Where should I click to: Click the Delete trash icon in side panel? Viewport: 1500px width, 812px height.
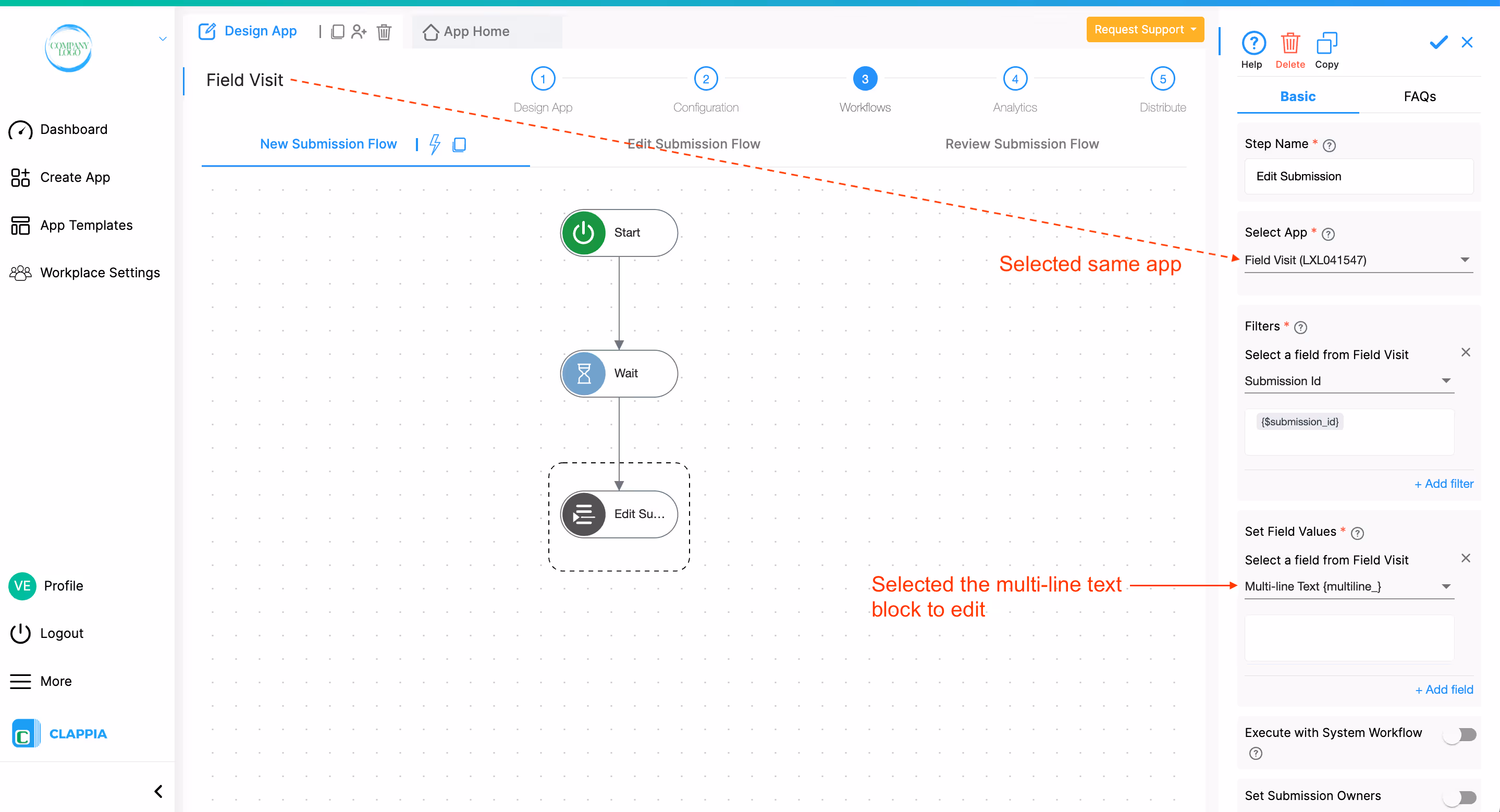(x=1289, y=44)
